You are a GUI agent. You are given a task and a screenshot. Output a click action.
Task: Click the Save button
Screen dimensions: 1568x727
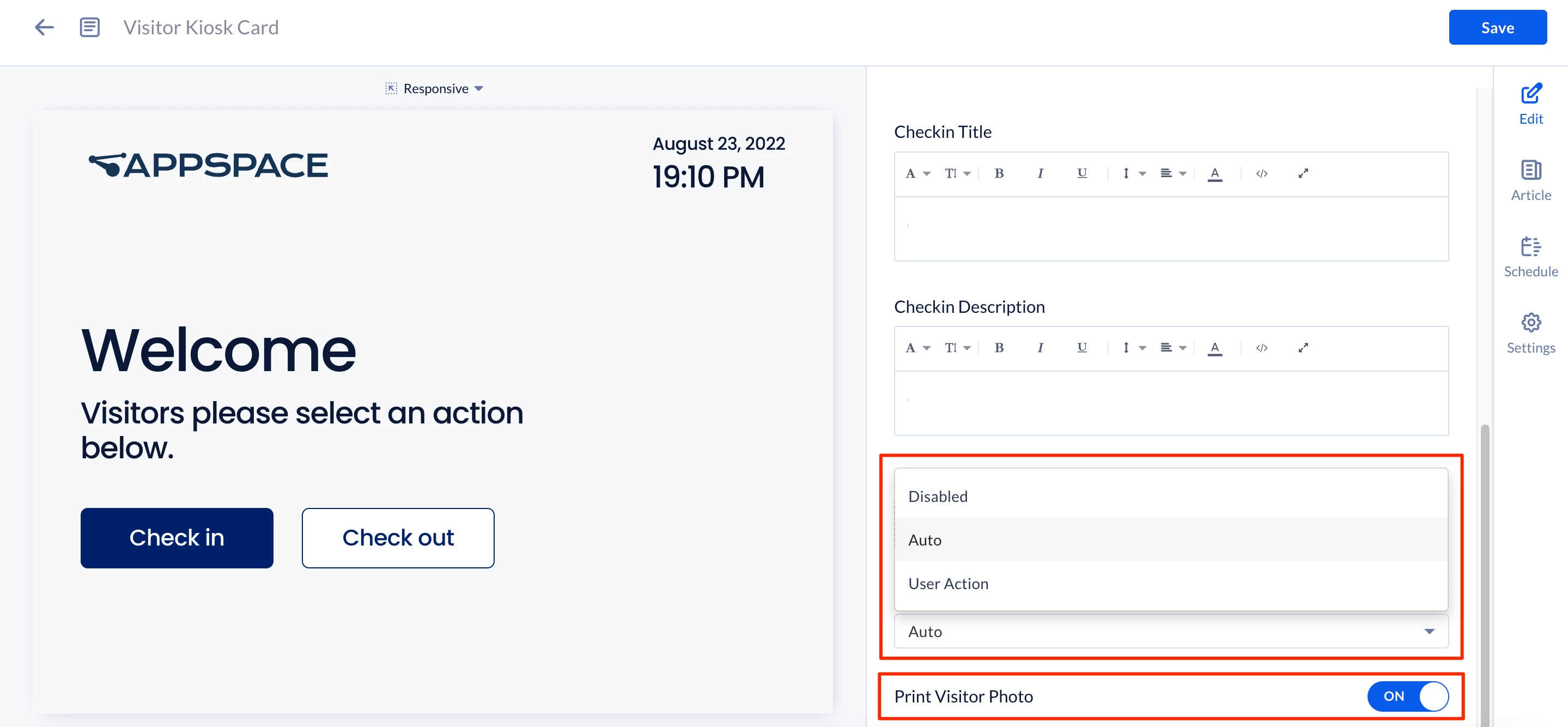coord(1497,27)
